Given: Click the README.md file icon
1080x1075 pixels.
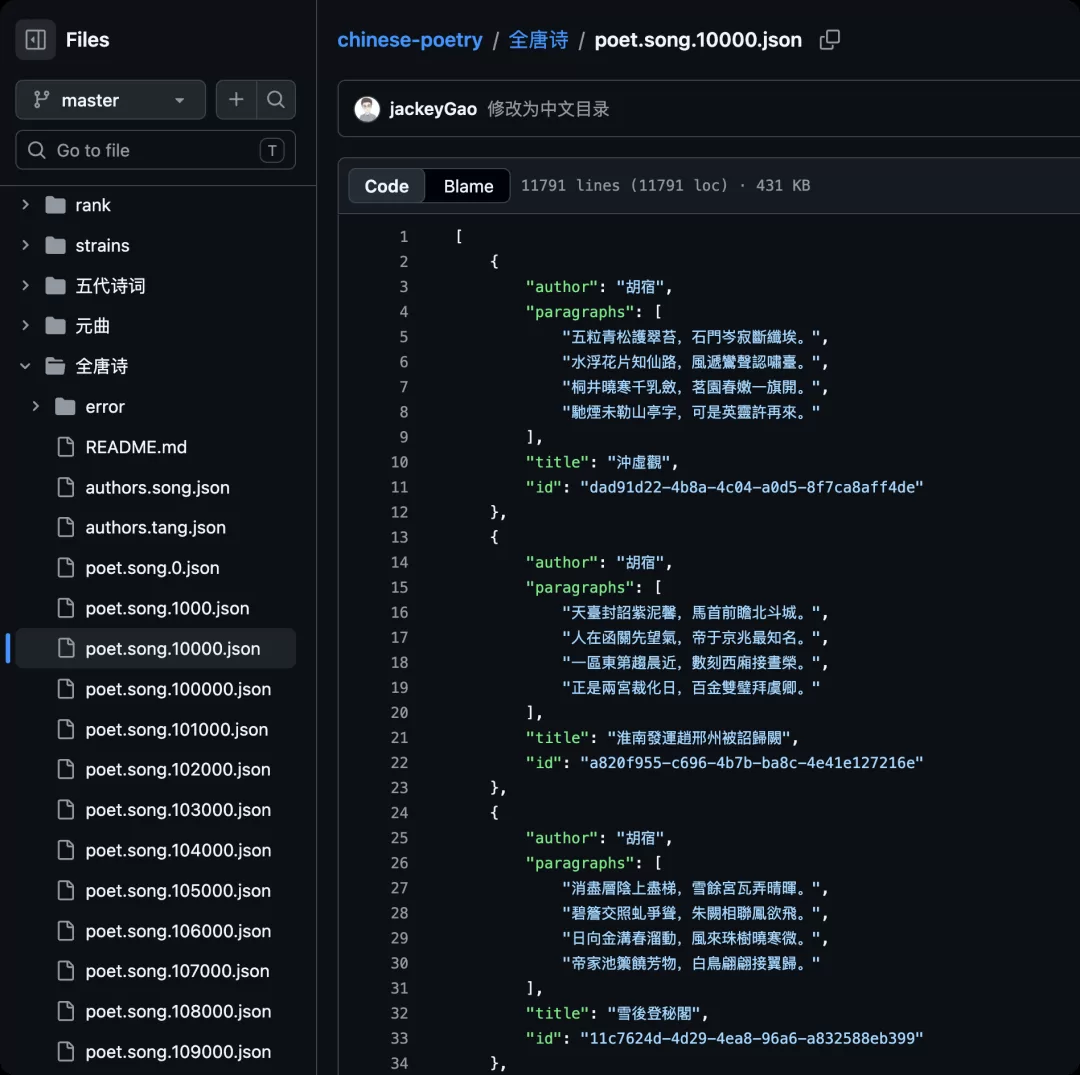Looking at the screenshot, I should tap(65, 447).
